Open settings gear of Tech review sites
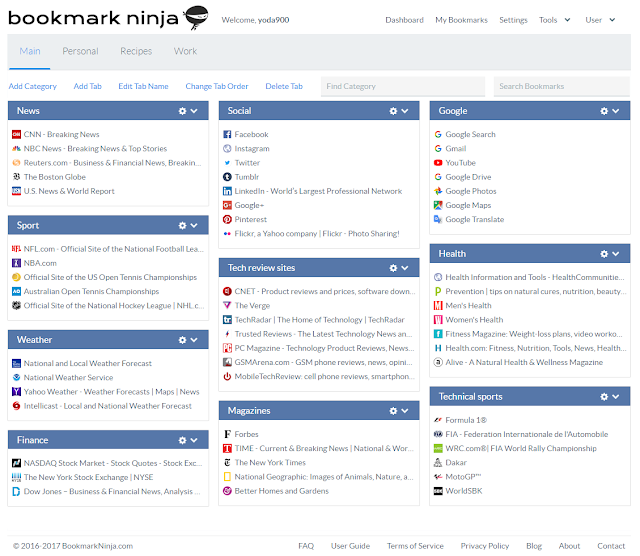This screenshot has height=556, width=640. pyautogui.click(x=393, y=268)
